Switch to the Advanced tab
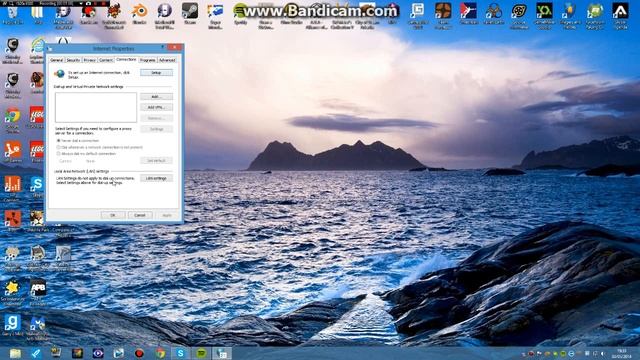This screenshot has width=640, height=360. pyautogui.click(x=167, y=60)
